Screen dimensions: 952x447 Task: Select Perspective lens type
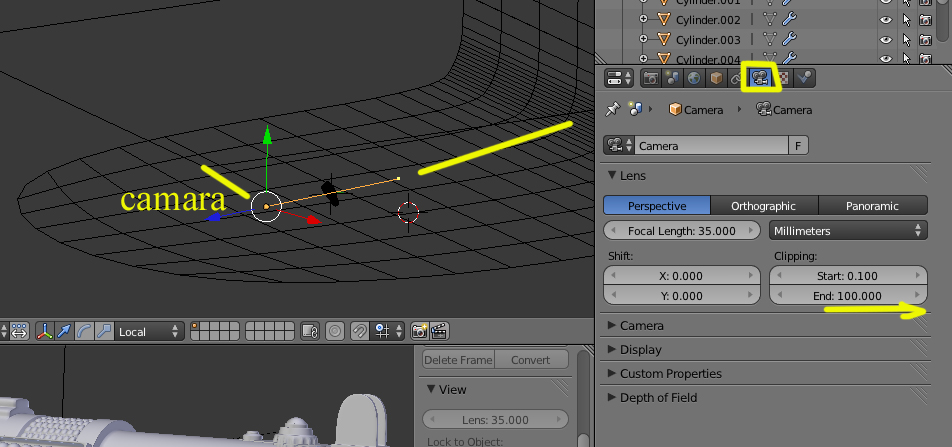[657, 206]
